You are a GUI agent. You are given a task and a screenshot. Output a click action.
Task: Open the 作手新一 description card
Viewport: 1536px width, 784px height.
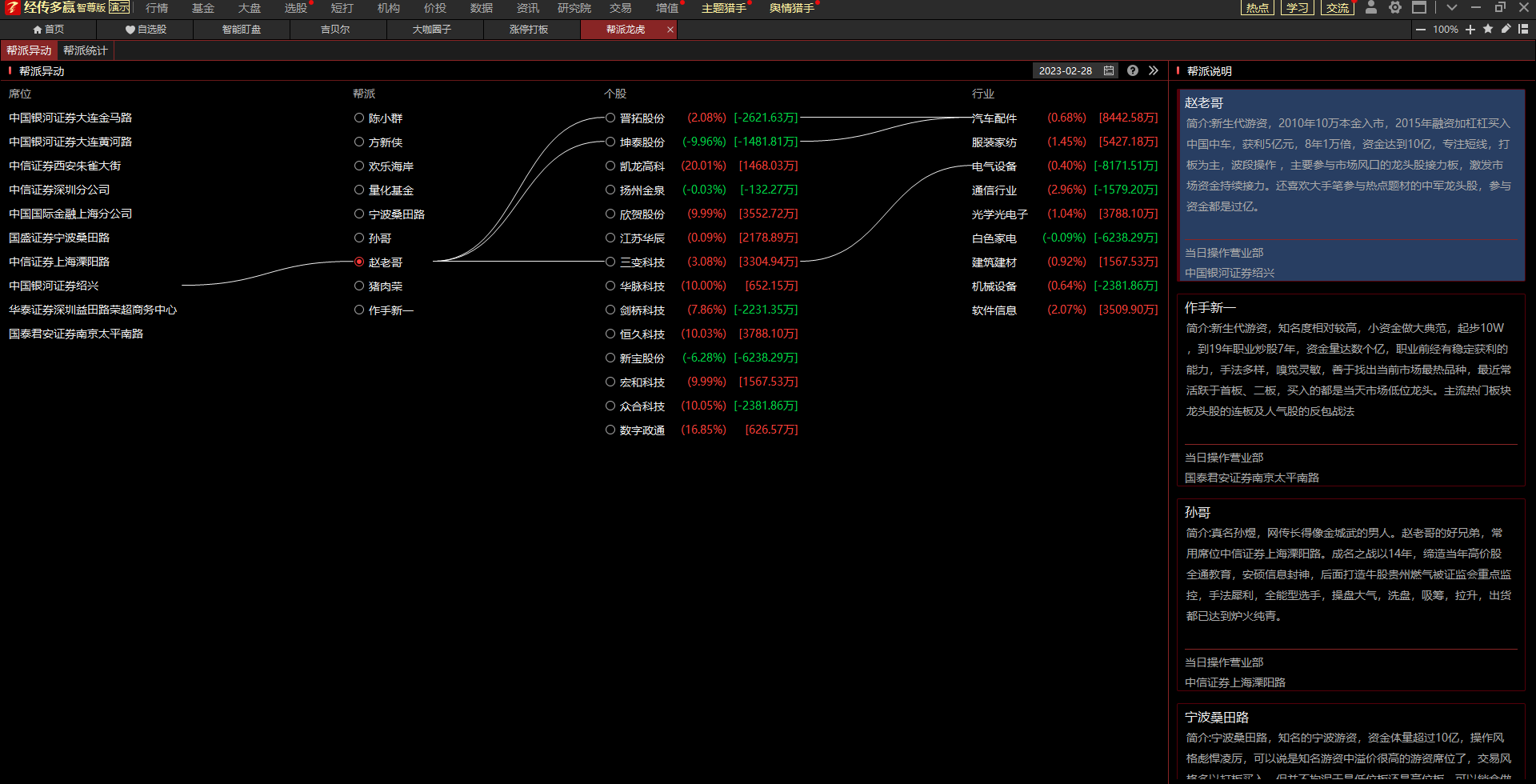(x=1351, y=390)
